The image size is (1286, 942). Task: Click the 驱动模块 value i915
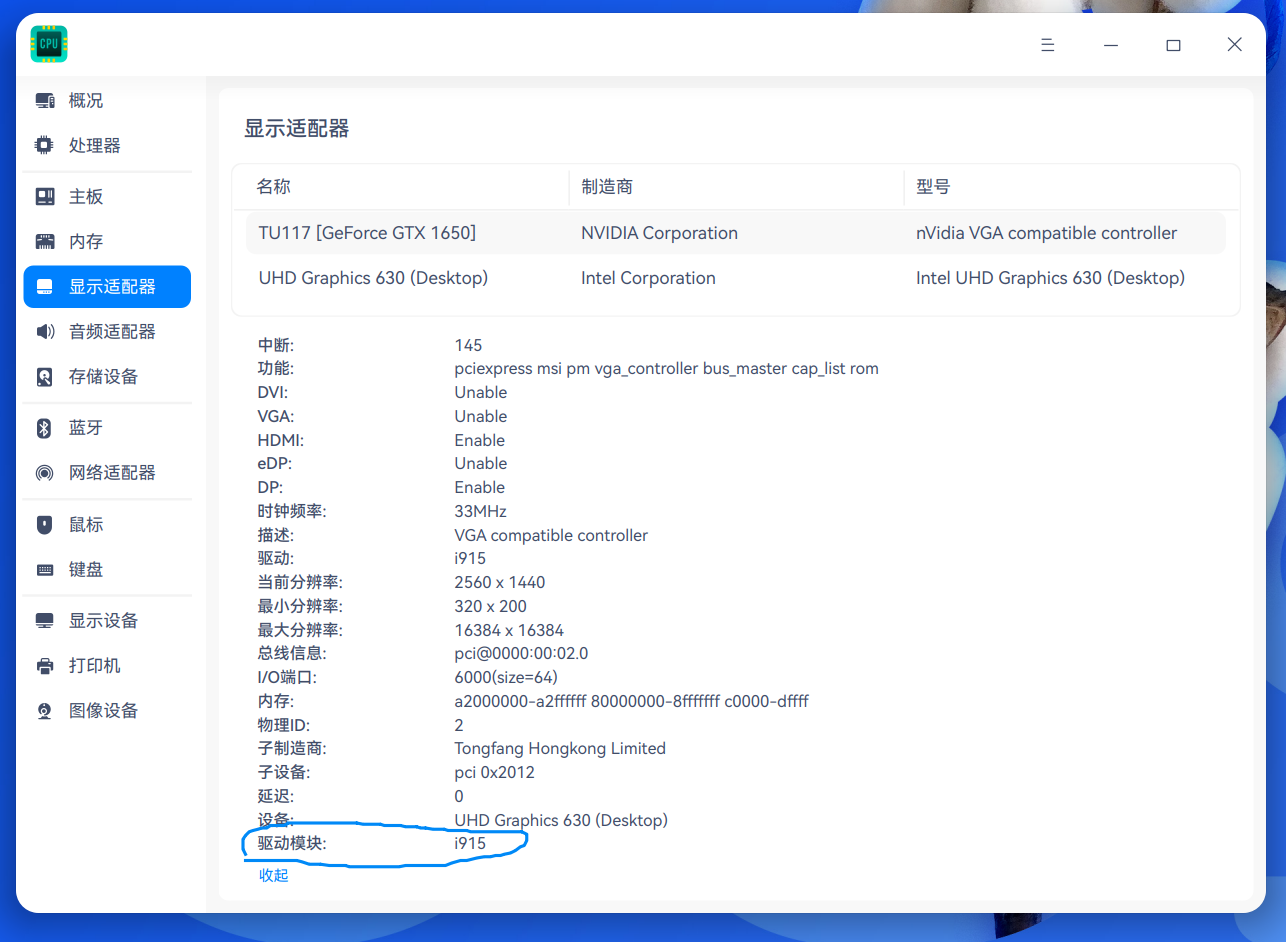pyautogui.click(x=470, y=843)
